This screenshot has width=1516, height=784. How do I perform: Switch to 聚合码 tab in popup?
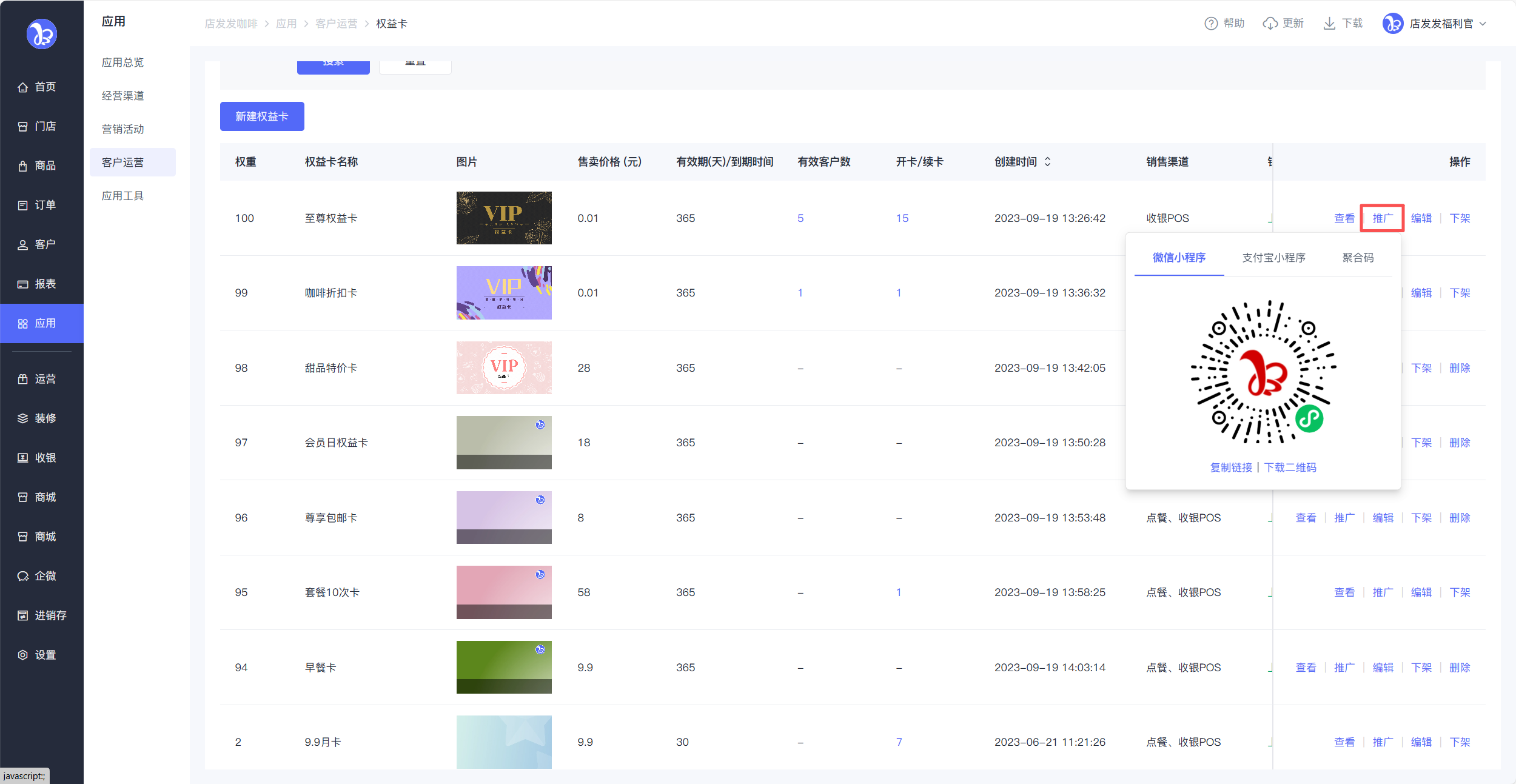1358,258
